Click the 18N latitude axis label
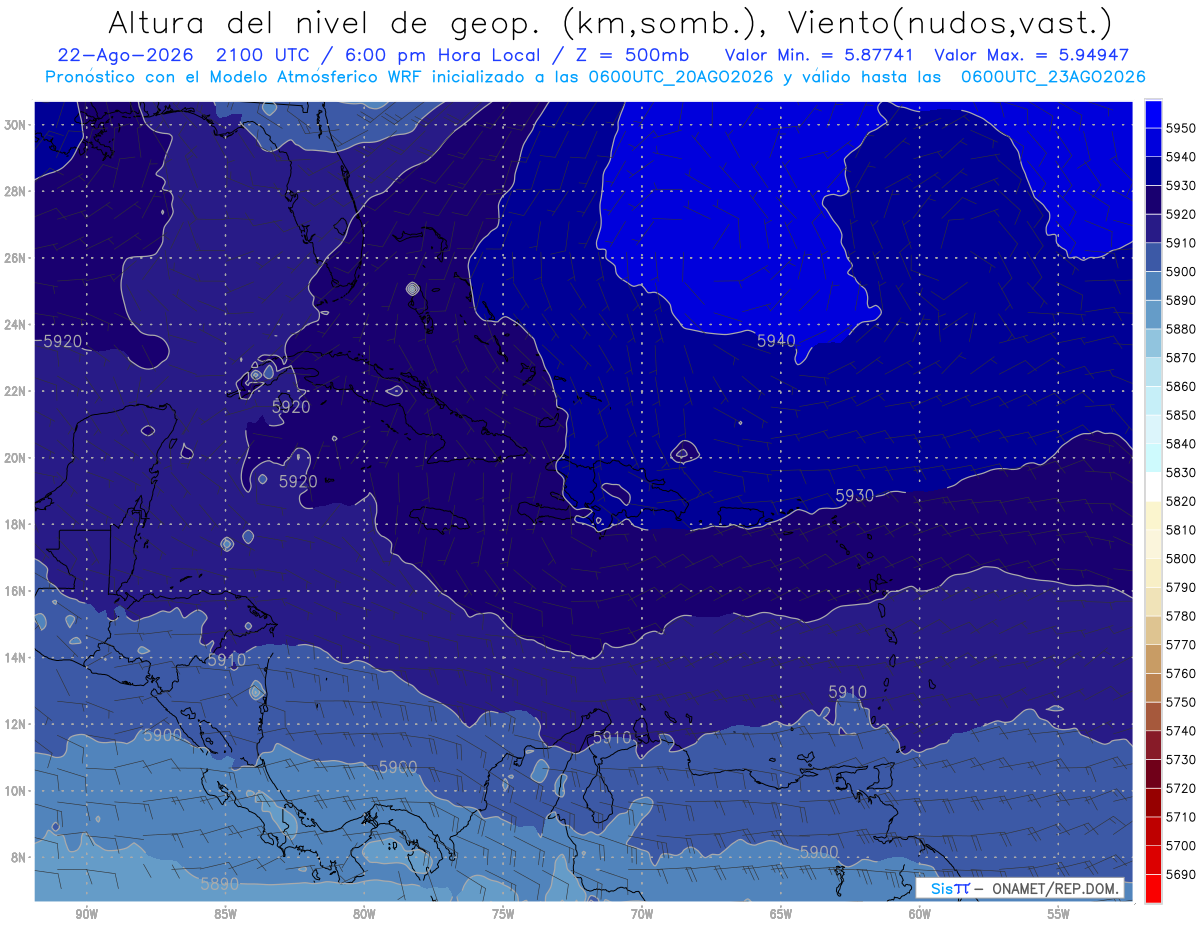This screenshot has width=1200, height=927. (x=15, y=525)
